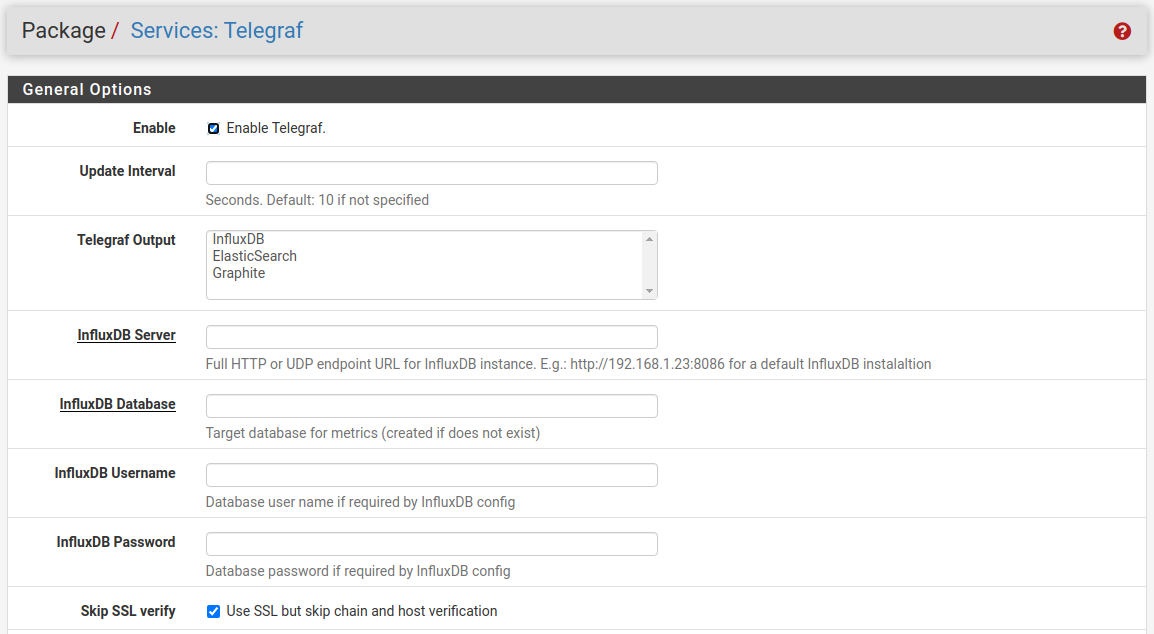Click the Telegraf Output list scroll-up arrow
Viewport: 1154px width, 634px height.
[649, 239]
